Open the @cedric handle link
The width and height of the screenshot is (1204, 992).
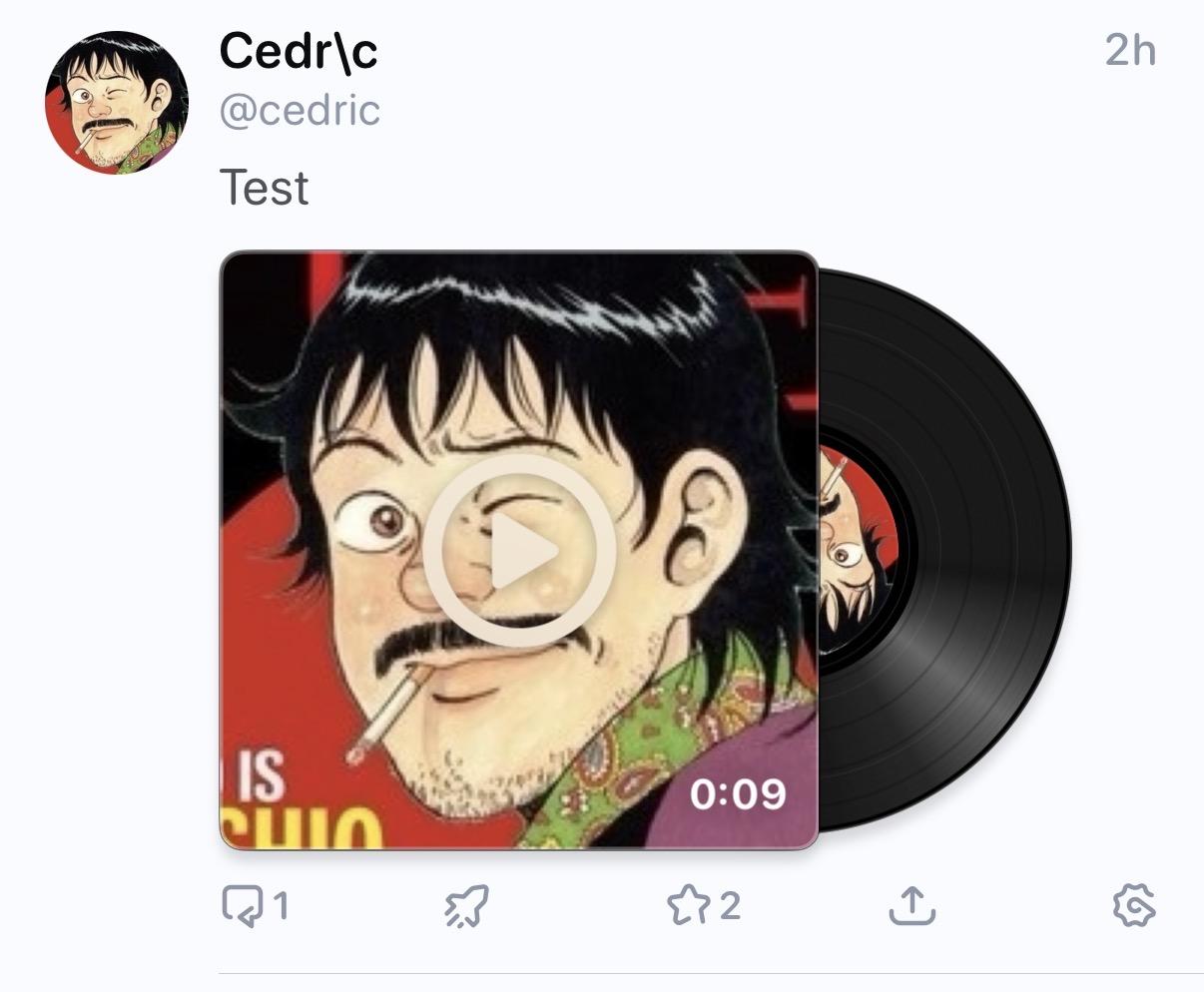[300, 111]
